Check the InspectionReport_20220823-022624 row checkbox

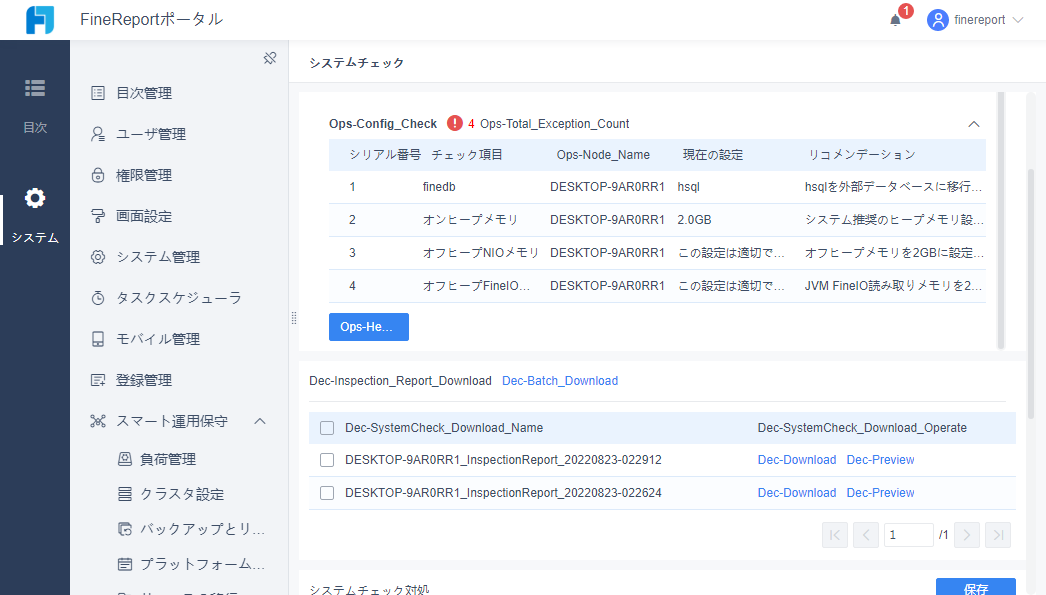pyautogui.click(x=327, y=493)
